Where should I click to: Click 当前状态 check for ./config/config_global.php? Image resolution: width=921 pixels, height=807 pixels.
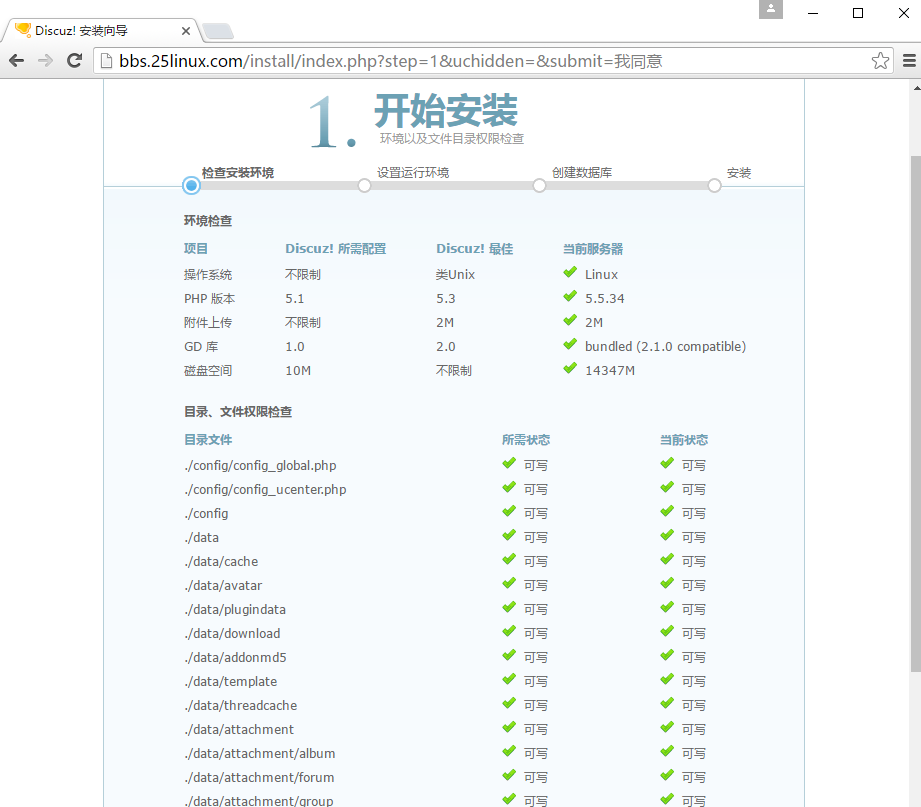[667, 463]
